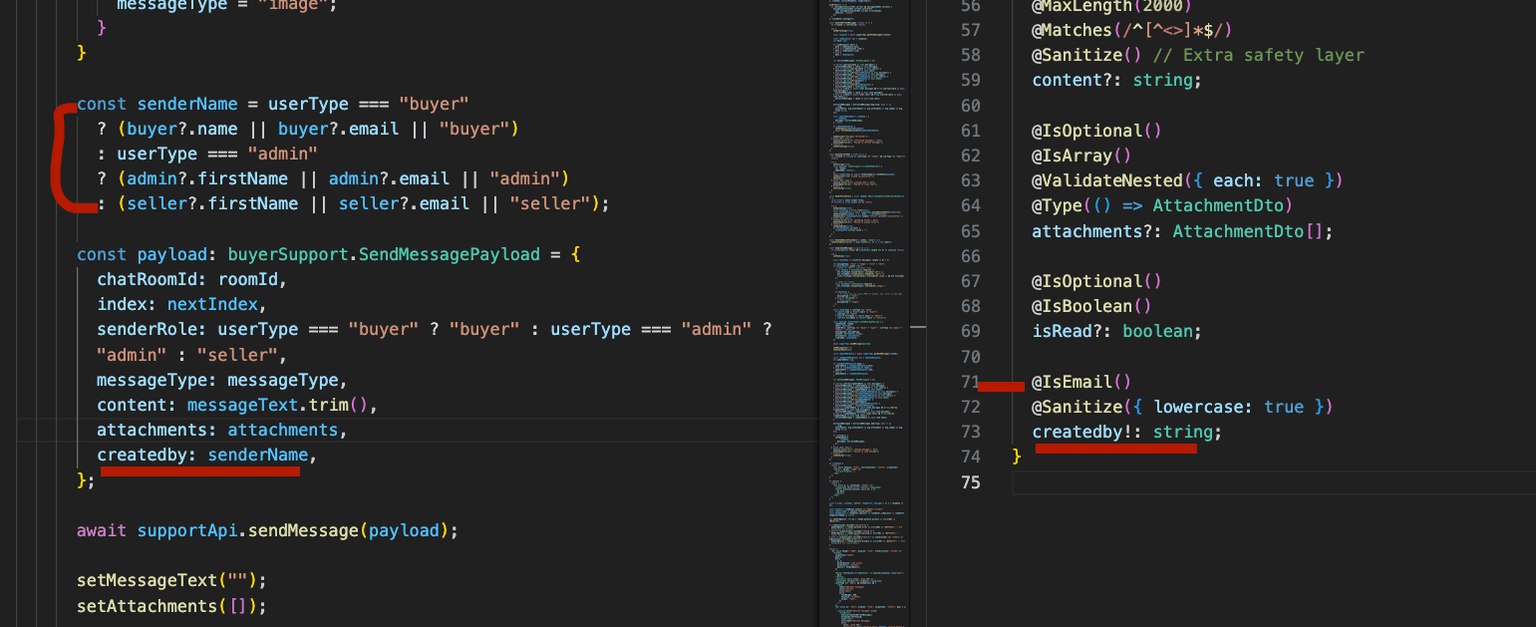Click the @IsEmail() decorator on line 71
Image resolution: width=1536 pixels, height=627 pixels.
(x=1081, y=382)
